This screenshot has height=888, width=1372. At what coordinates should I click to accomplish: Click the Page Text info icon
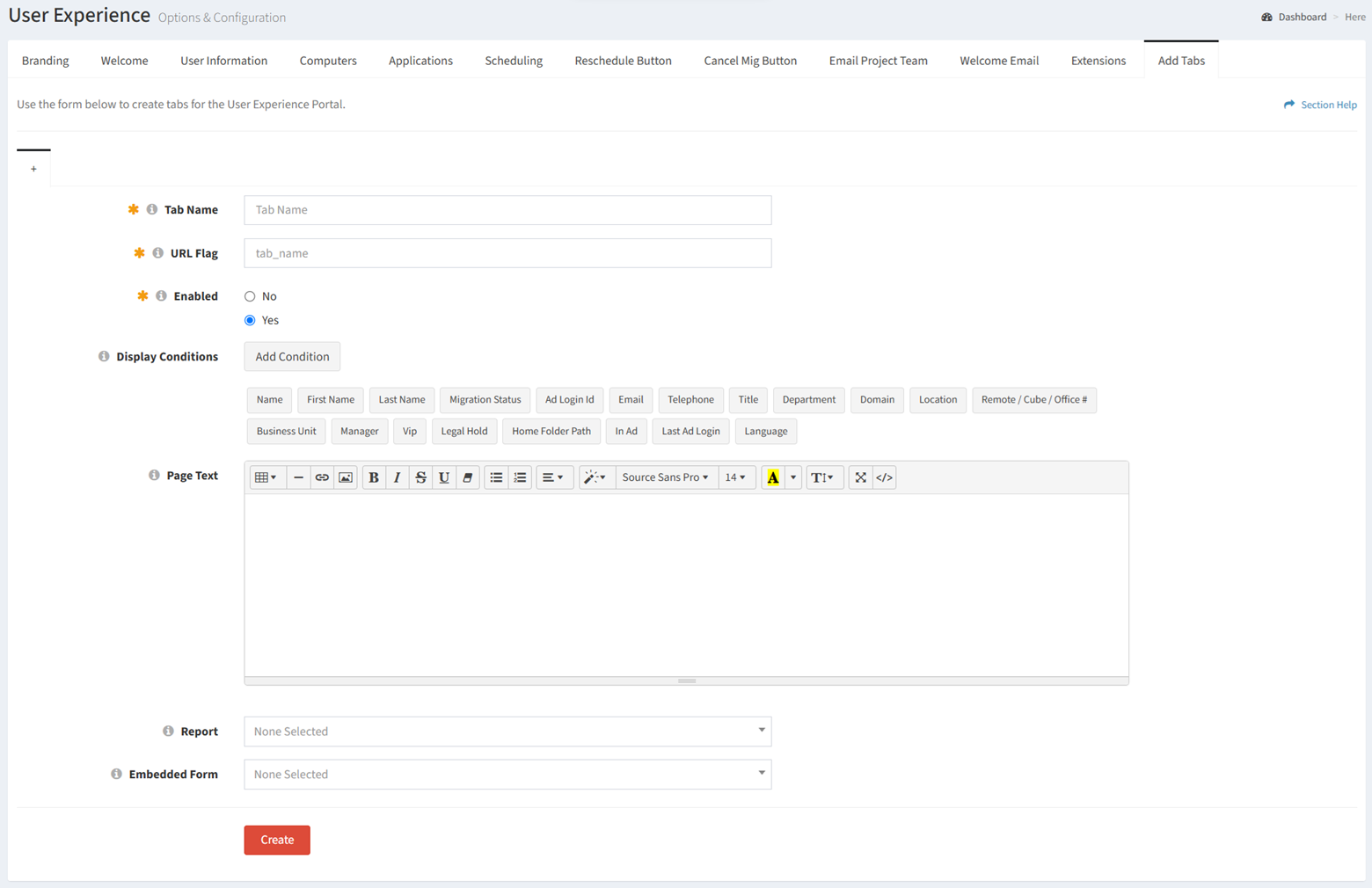pos(154,475)
